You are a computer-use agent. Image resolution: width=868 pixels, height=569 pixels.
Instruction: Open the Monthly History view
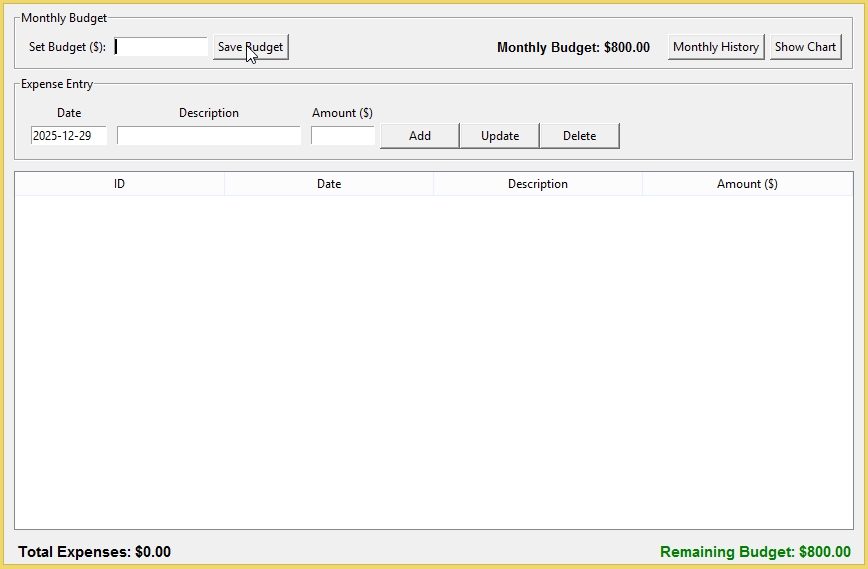tap(715, 47)
